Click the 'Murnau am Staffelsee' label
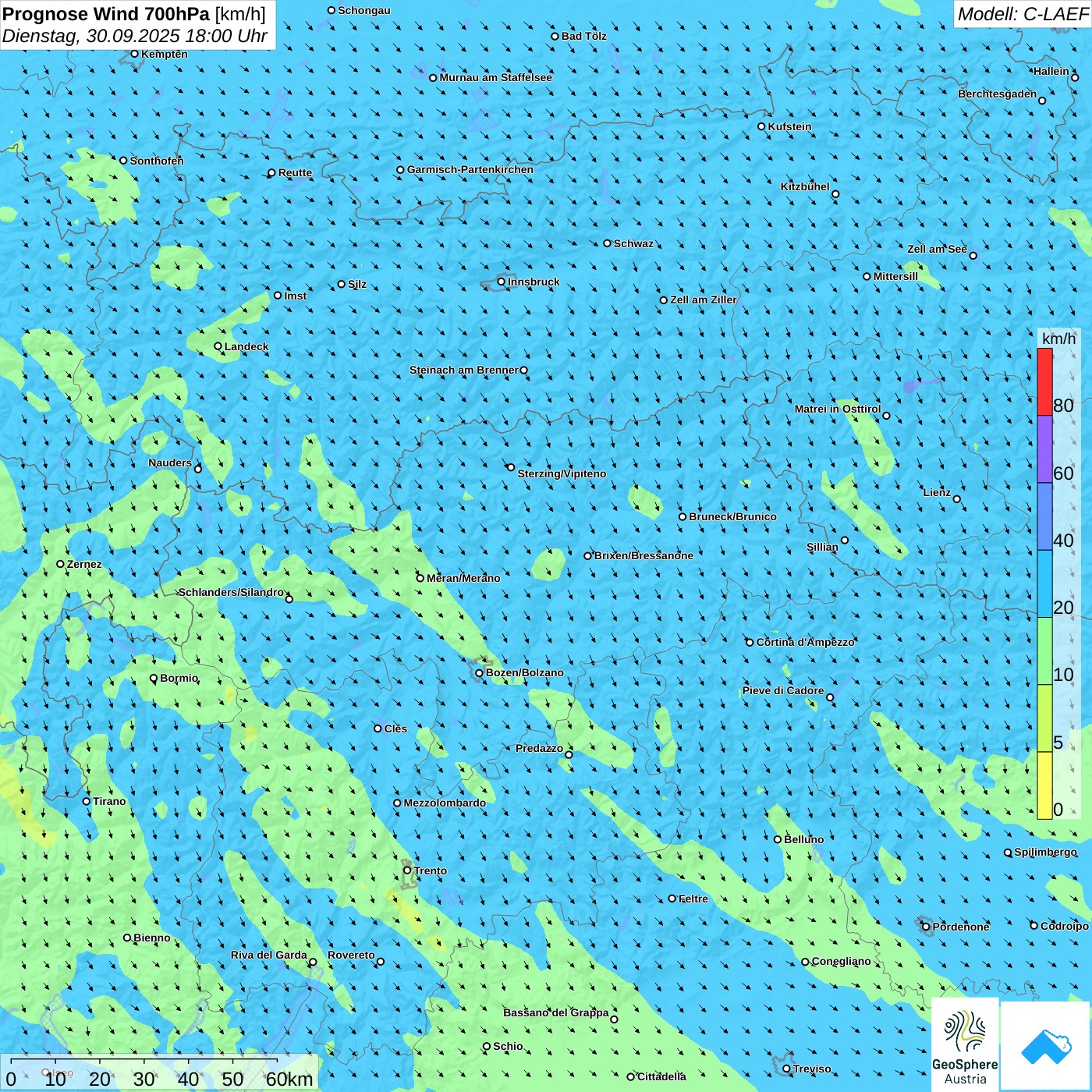Image resolution: width=1092 pixels, height=1092 pixels. click(496, 77)
